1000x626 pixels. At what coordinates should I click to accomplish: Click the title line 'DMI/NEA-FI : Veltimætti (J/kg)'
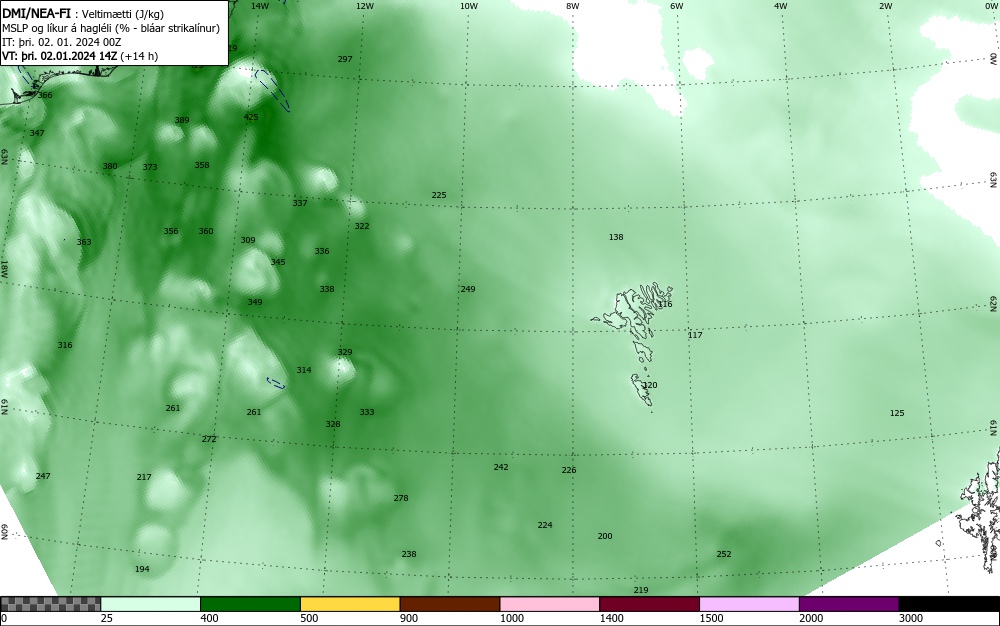point(83,14)
